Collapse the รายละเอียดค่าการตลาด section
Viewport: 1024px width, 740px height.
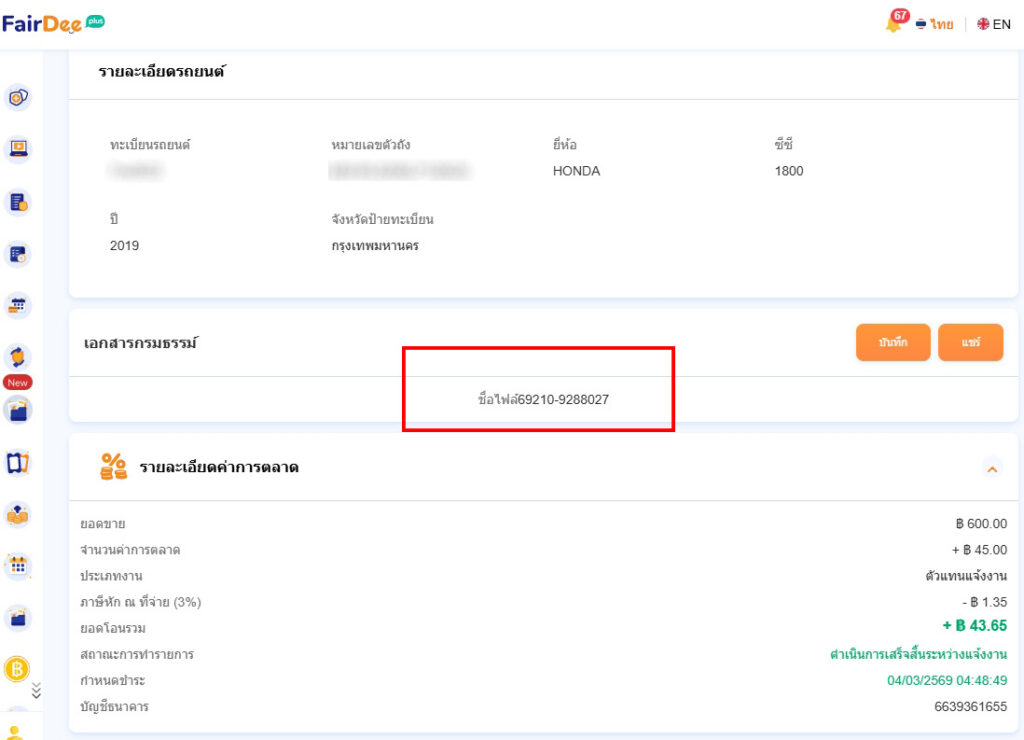click(x=992, y=468)
